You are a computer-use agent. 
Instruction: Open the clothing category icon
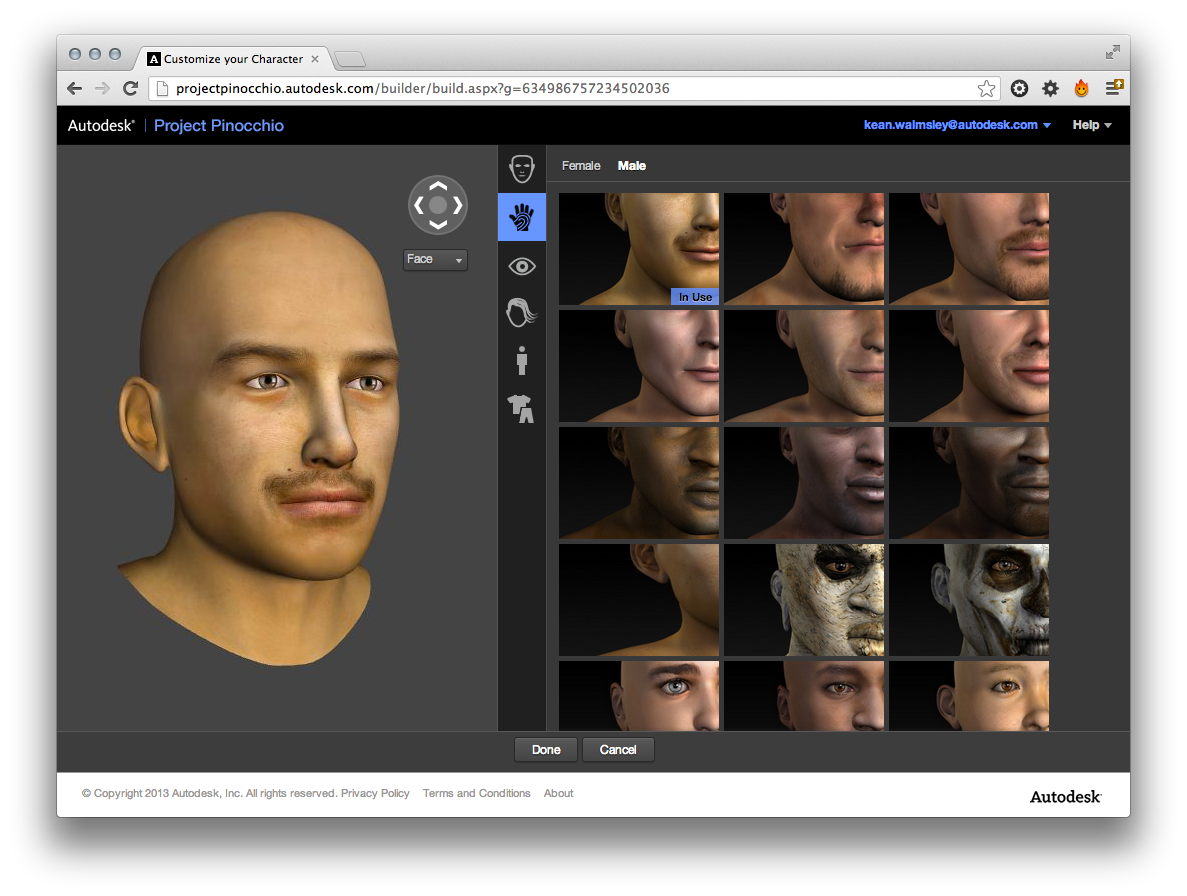click(x=521, y=407)
